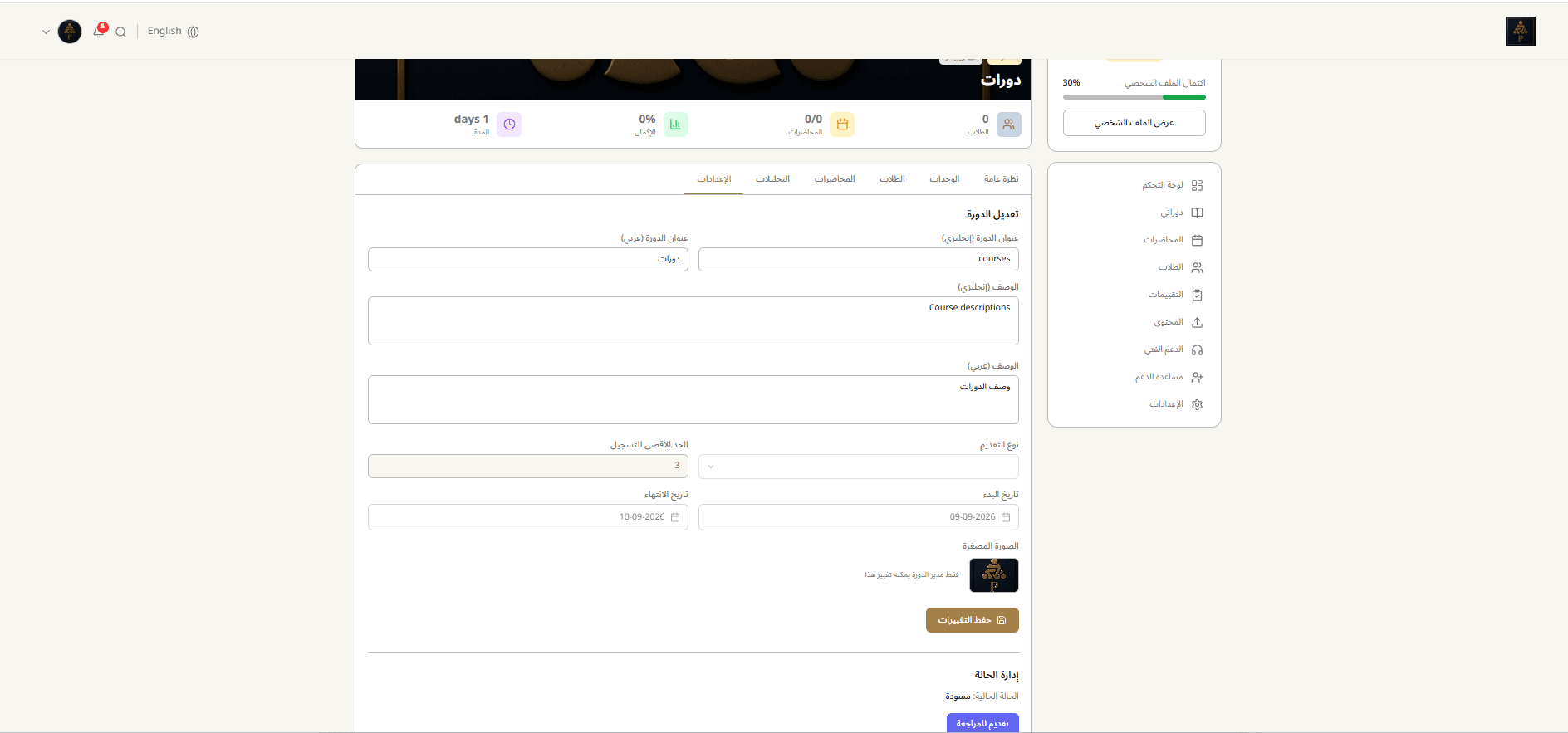Select the مساعدة الدعم user-plus icon
The width and height of the screenshot is (1568, 733).
[x=1197, y=377]
